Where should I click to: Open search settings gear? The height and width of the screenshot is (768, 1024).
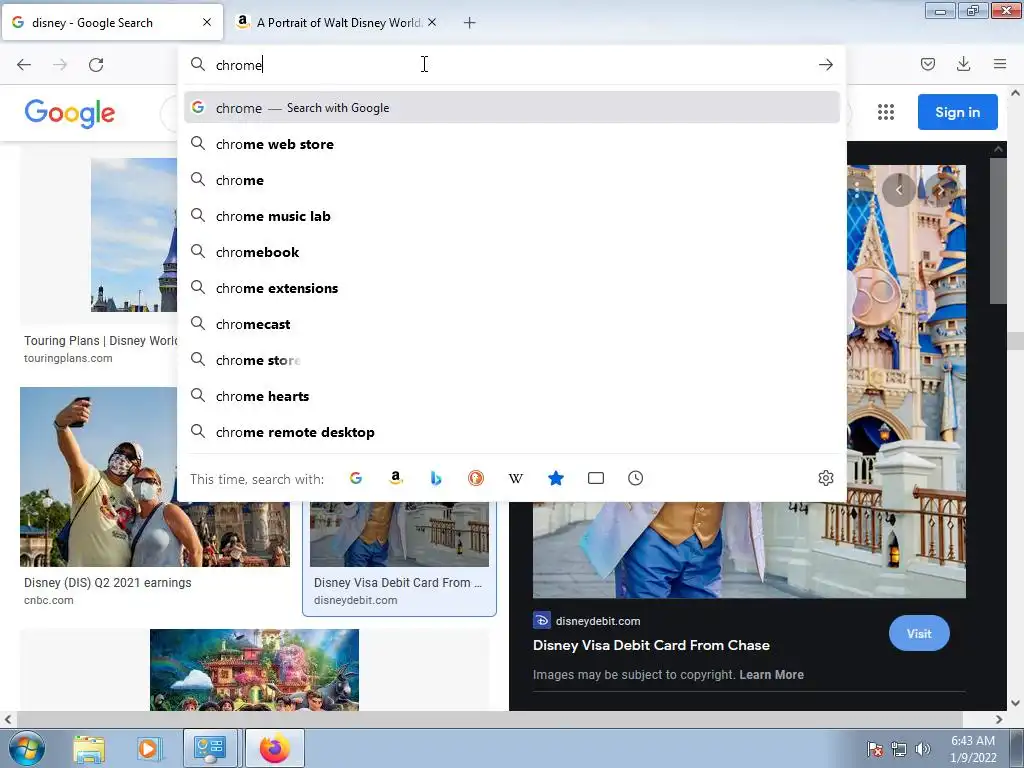click(825, 478)
